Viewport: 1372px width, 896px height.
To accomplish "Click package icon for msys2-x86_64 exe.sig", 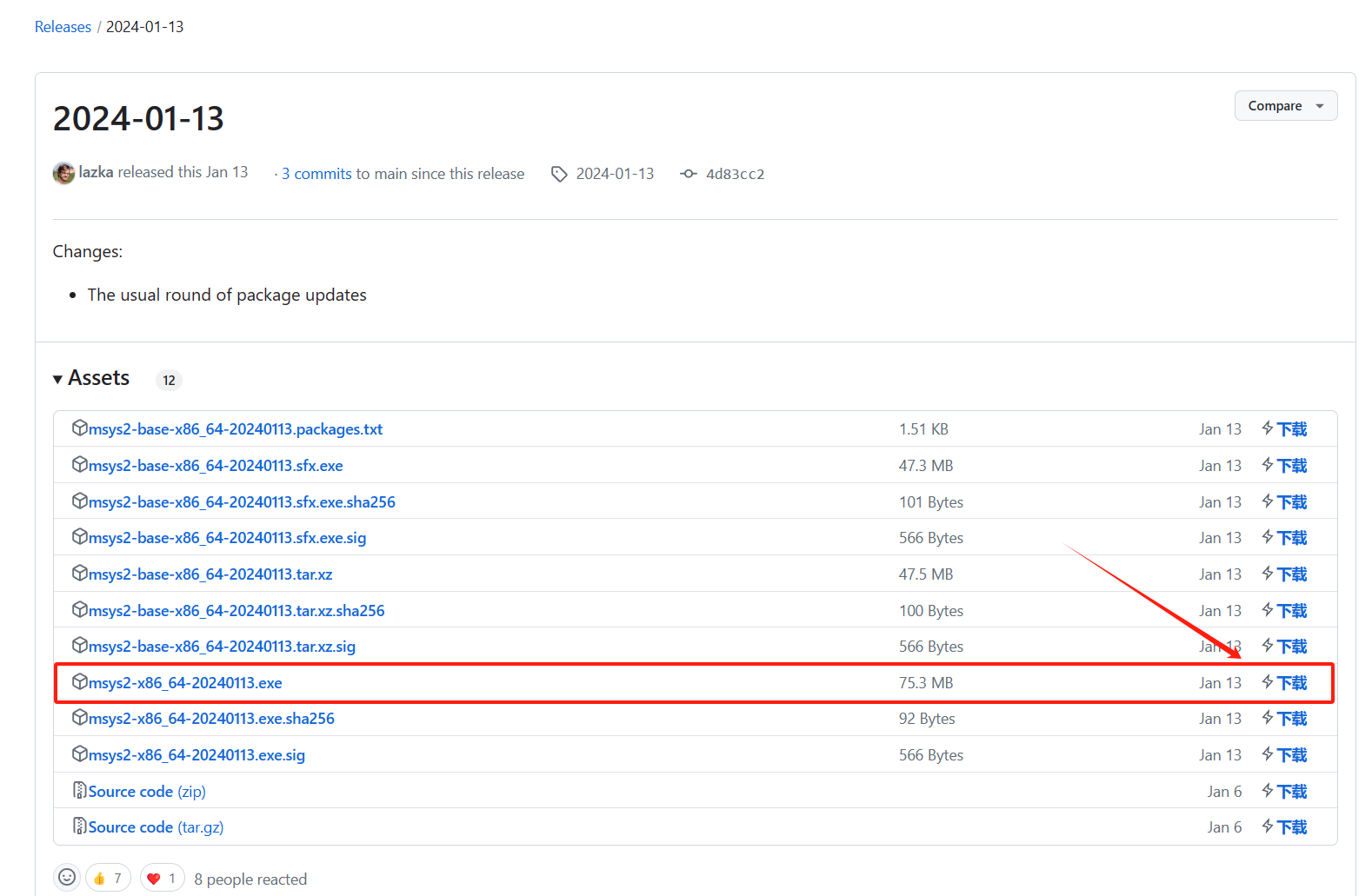I will [80, 753].
